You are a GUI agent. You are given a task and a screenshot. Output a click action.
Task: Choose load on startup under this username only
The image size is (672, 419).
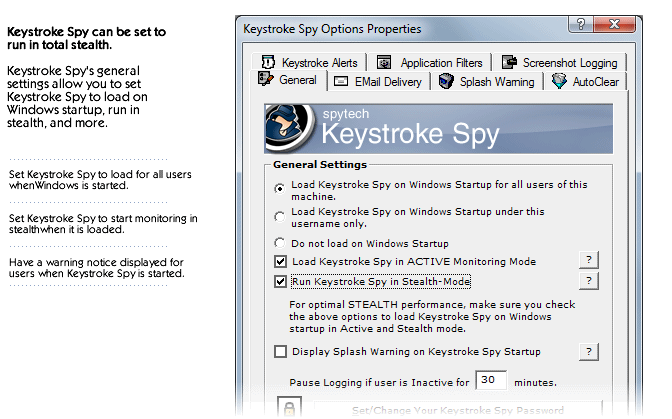(x=279, y=215)
